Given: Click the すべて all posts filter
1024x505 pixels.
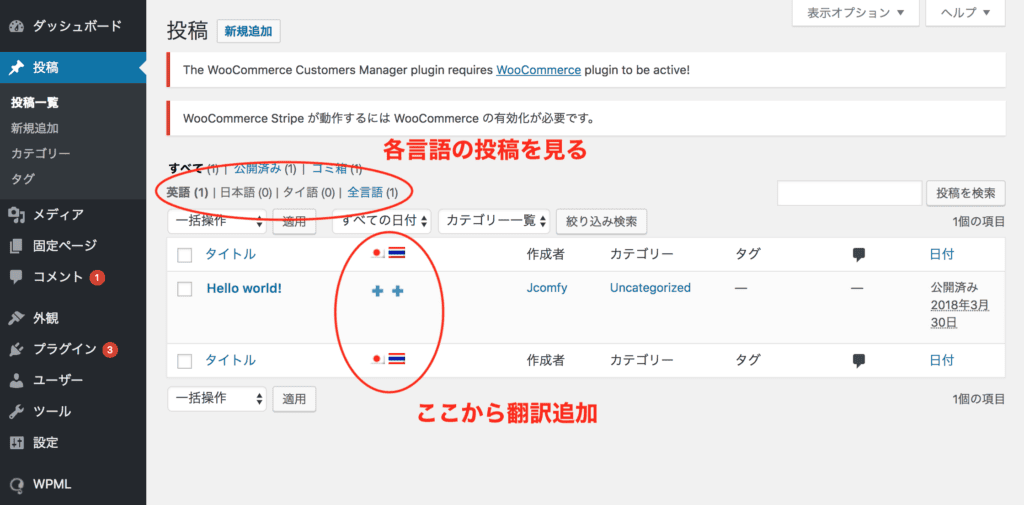Looking at the screenshot, I should [186, 169].
